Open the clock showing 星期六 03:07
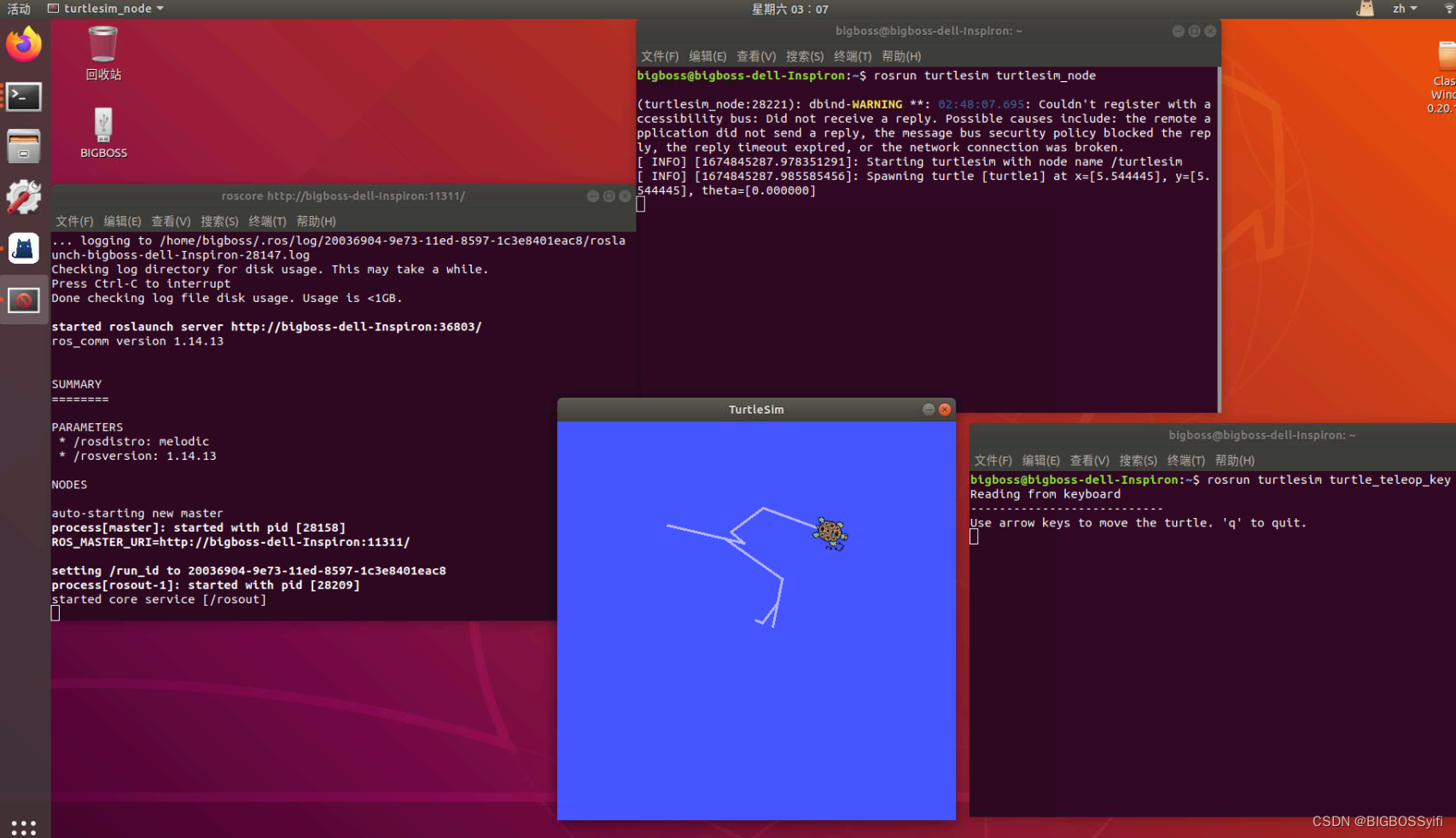The image size is (1456, 838). point(789,9)
